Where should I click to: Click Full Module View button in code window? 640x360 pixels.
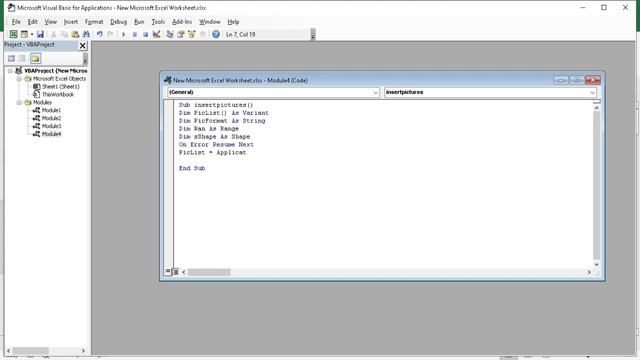[176, 272]
